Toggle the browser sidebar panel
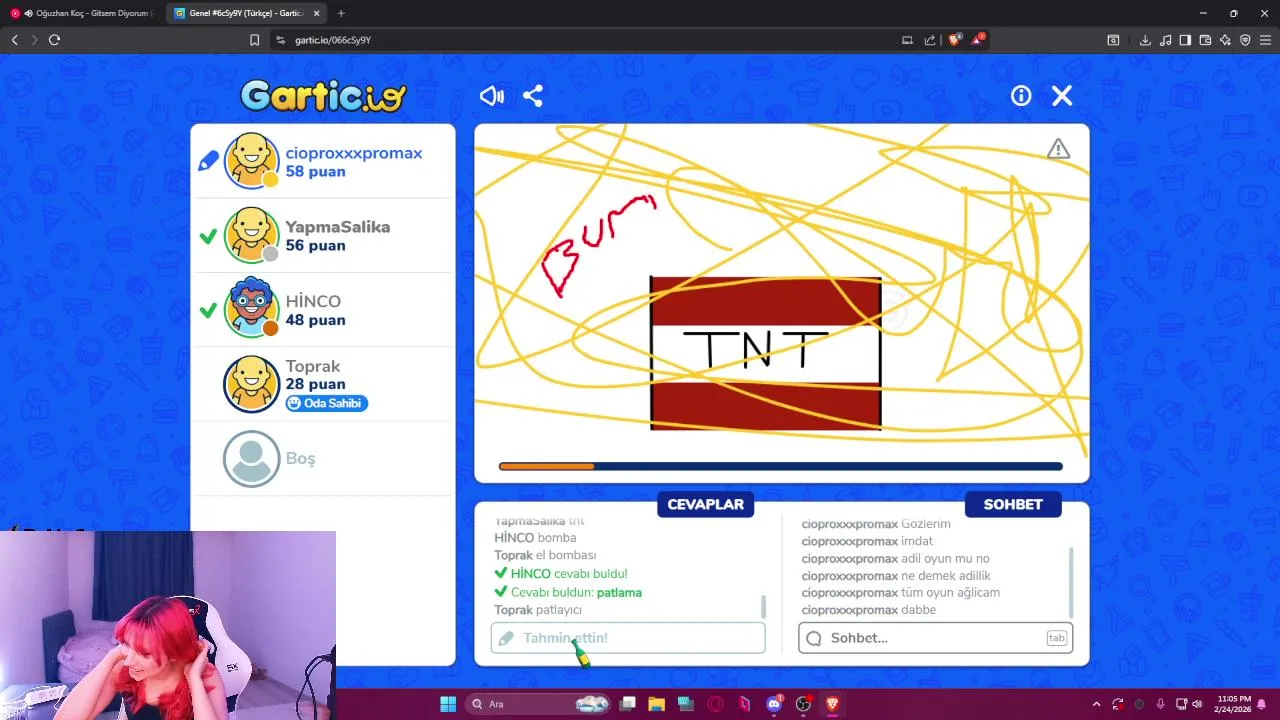Image resolution: width=1280 pixels, height=720 pixels. (1185, 40)
